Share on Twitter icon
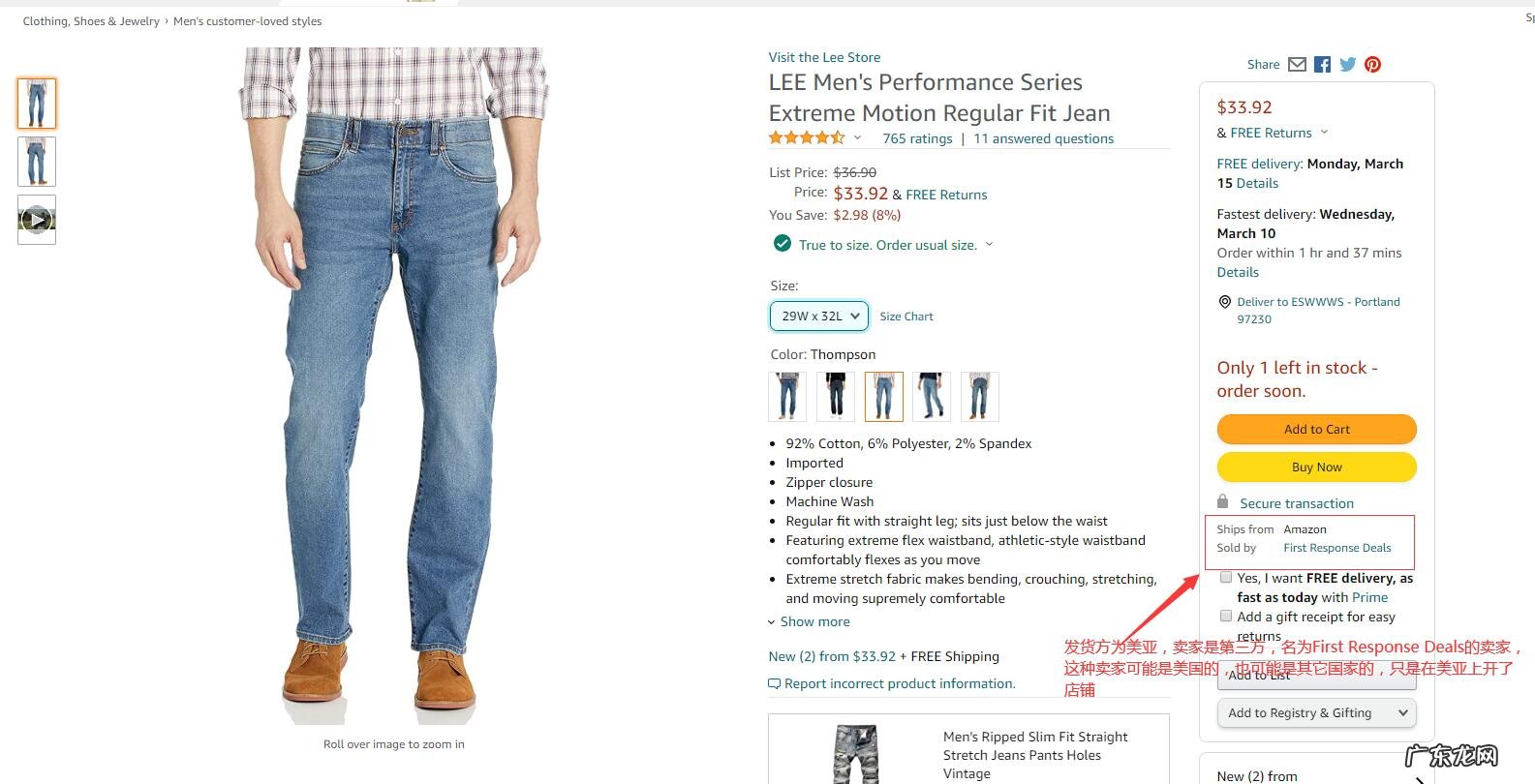Image resolution: width=1535 pixels, height=784 pixels. (x=1347, y=65)
